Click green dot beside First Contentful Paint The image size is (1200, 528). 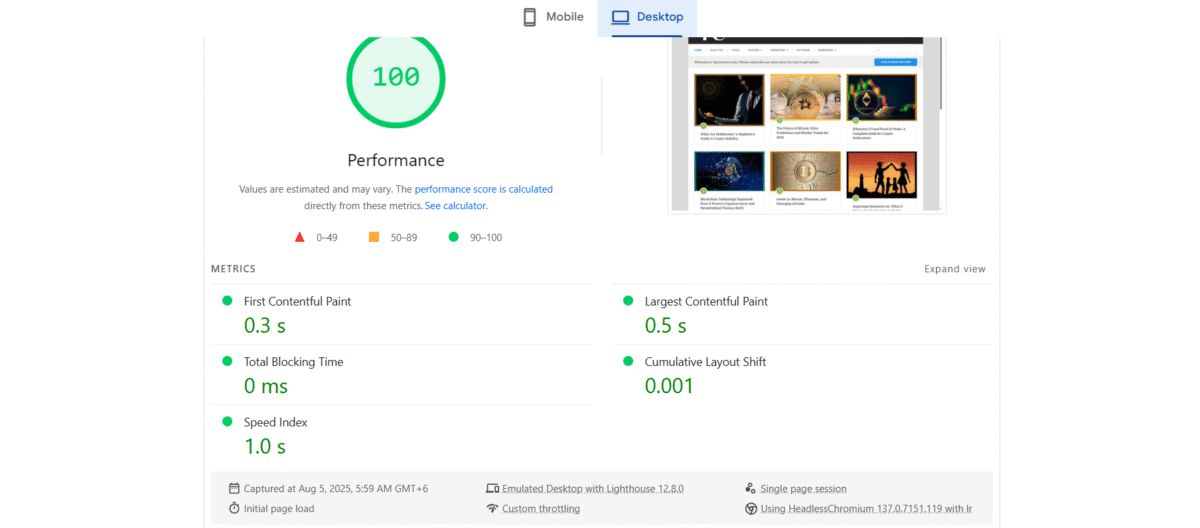[x=227, y=300]
